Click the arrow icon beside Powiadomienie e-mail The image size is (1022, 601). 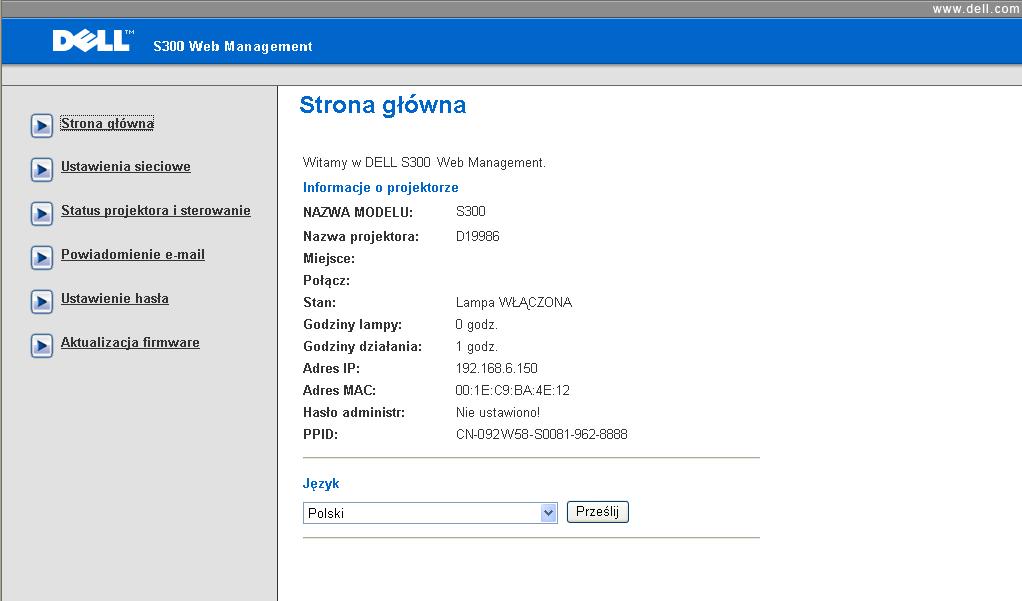tap(42, 257)
